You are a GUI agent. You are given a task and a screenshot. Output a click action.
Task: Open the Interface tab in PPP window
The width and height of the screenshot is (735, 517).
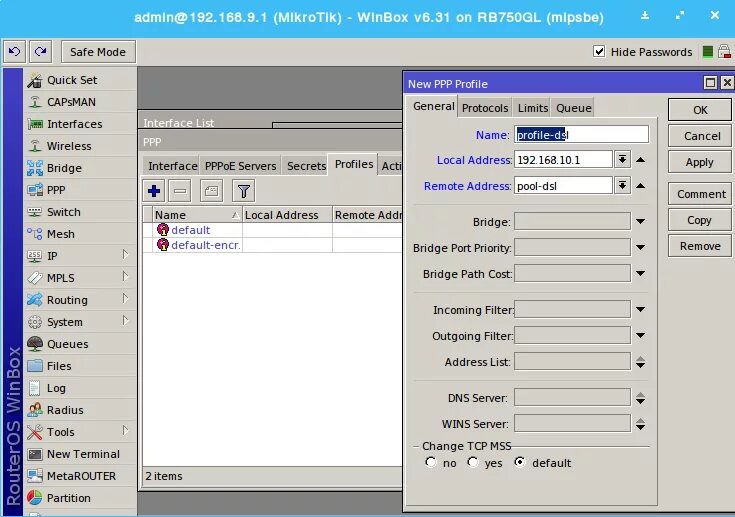pos(172,166)
